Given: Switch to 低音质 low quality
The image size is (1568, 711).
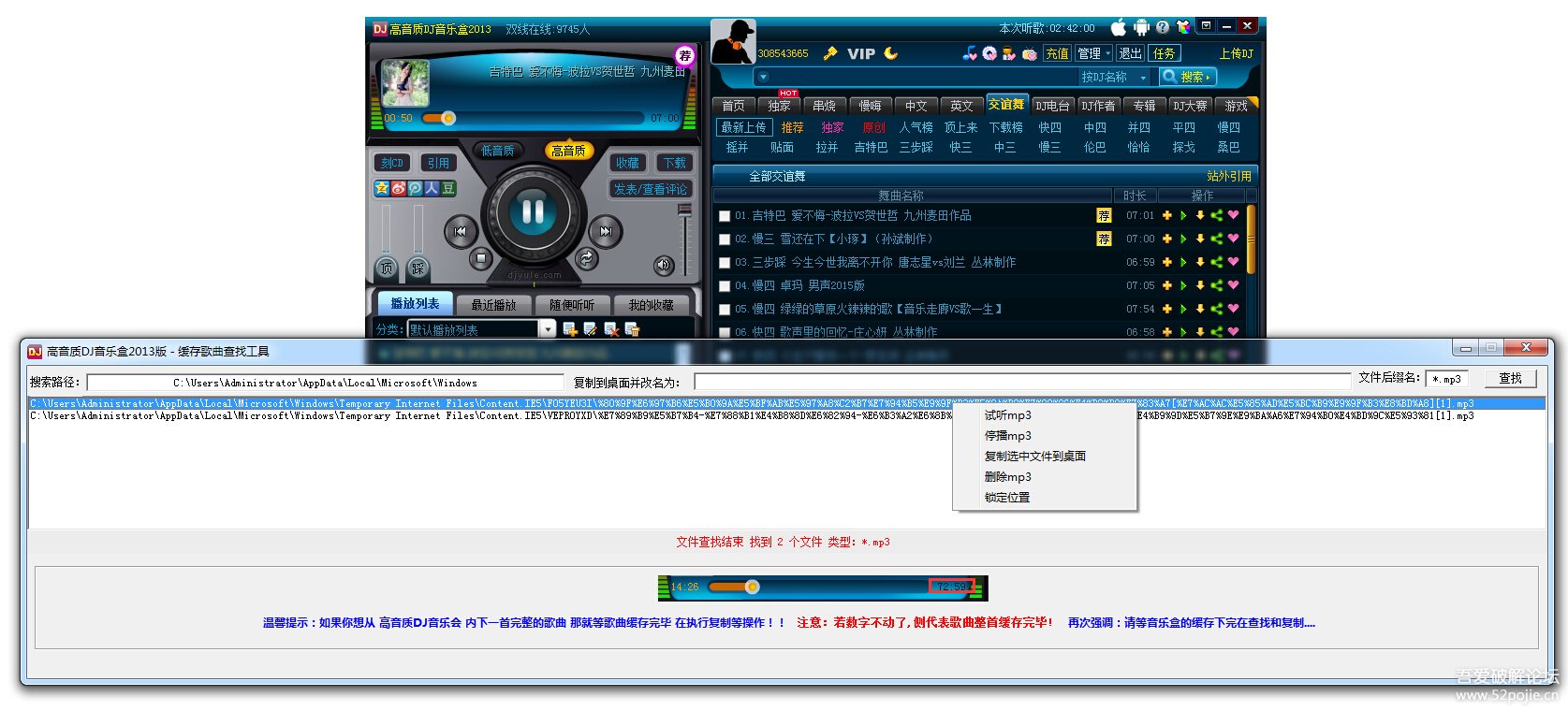Looking at the screenshot, I should tap(497, 151).
